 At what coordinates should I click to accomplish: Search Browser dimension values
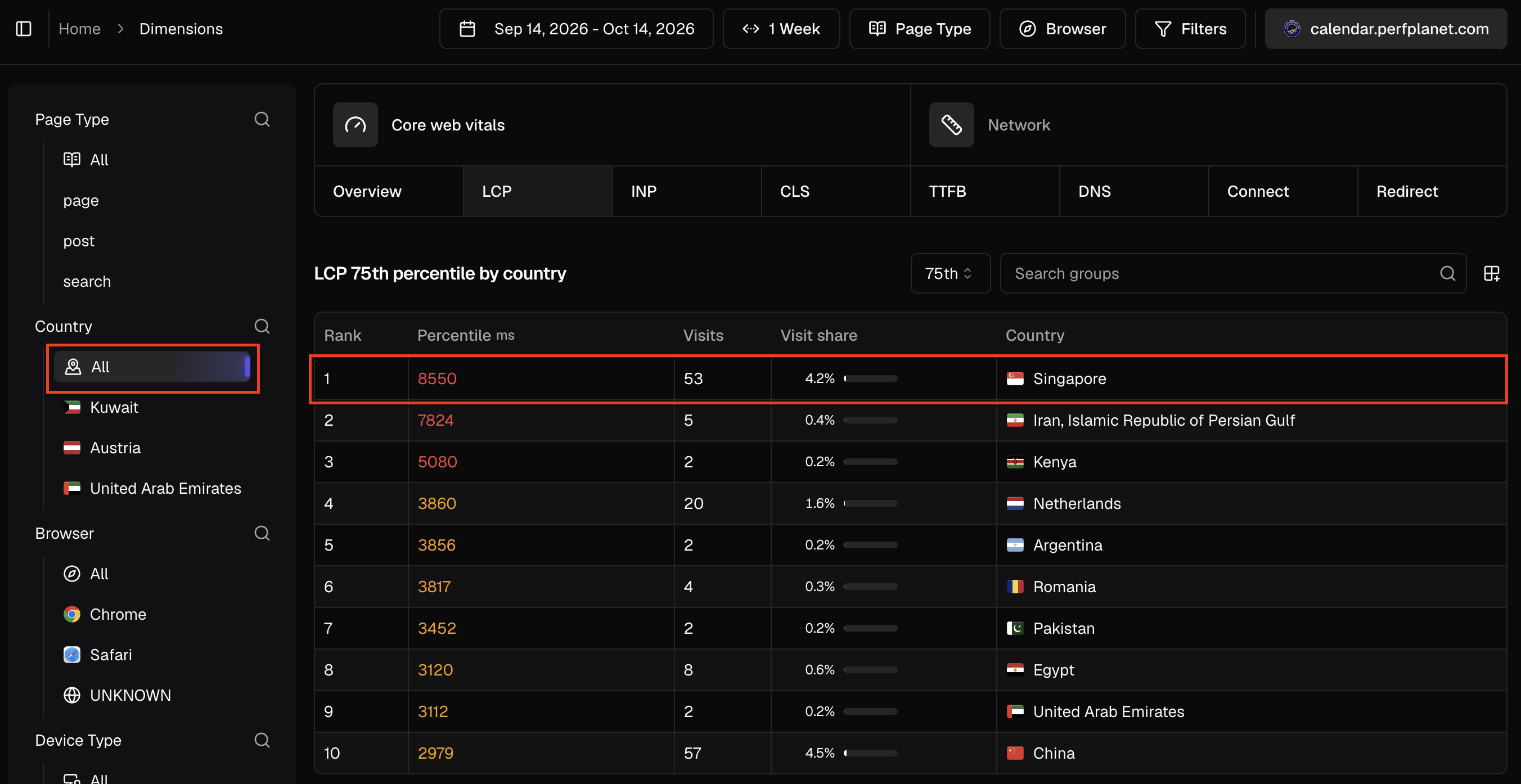[262, 533]
